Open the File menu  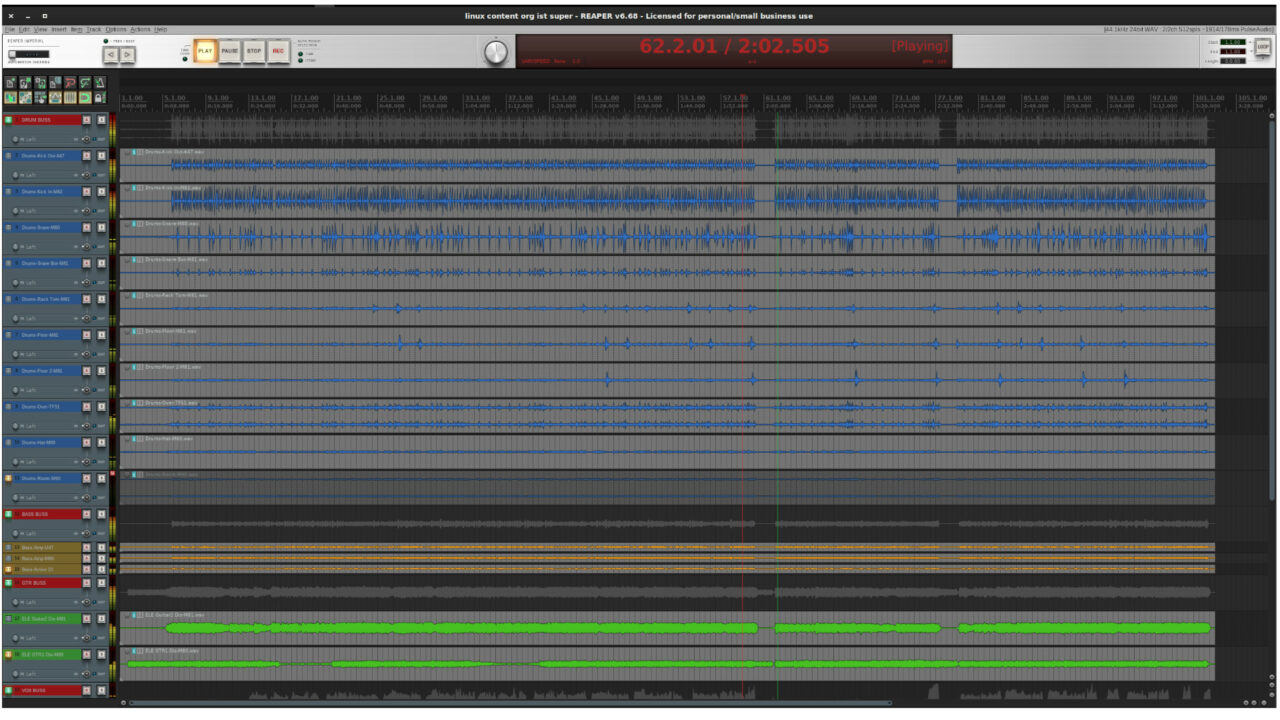[x=9, y=29]
